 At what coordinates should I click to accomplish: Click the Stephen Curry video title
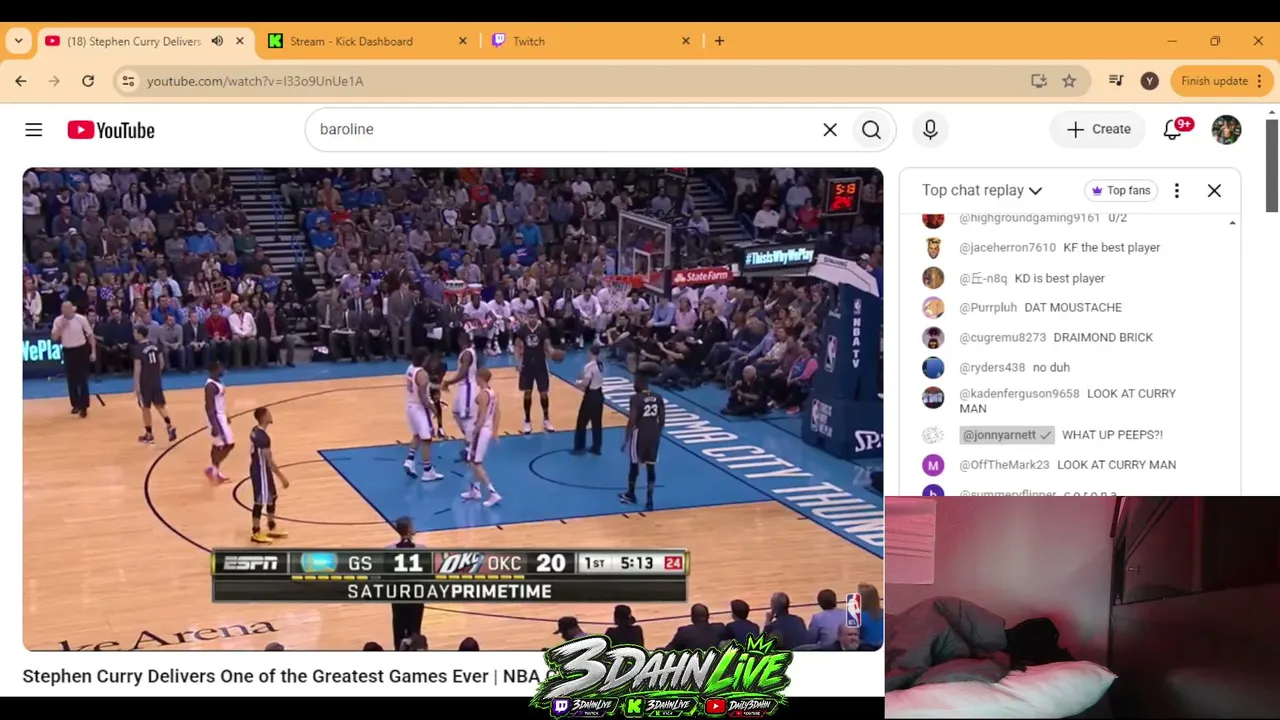pyautogui.click(x=282, y=676)
